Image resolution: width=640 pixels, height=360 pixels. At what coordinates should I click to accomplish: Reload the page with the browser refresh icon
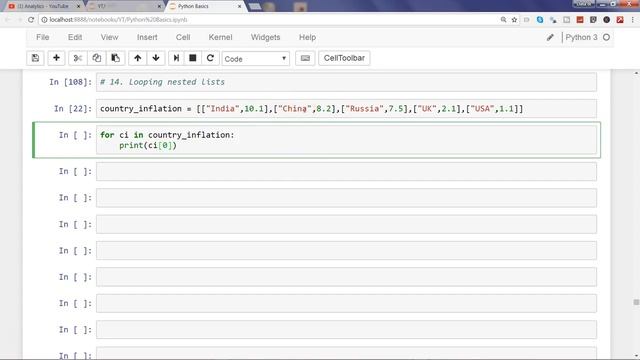(x=31, y=20)
